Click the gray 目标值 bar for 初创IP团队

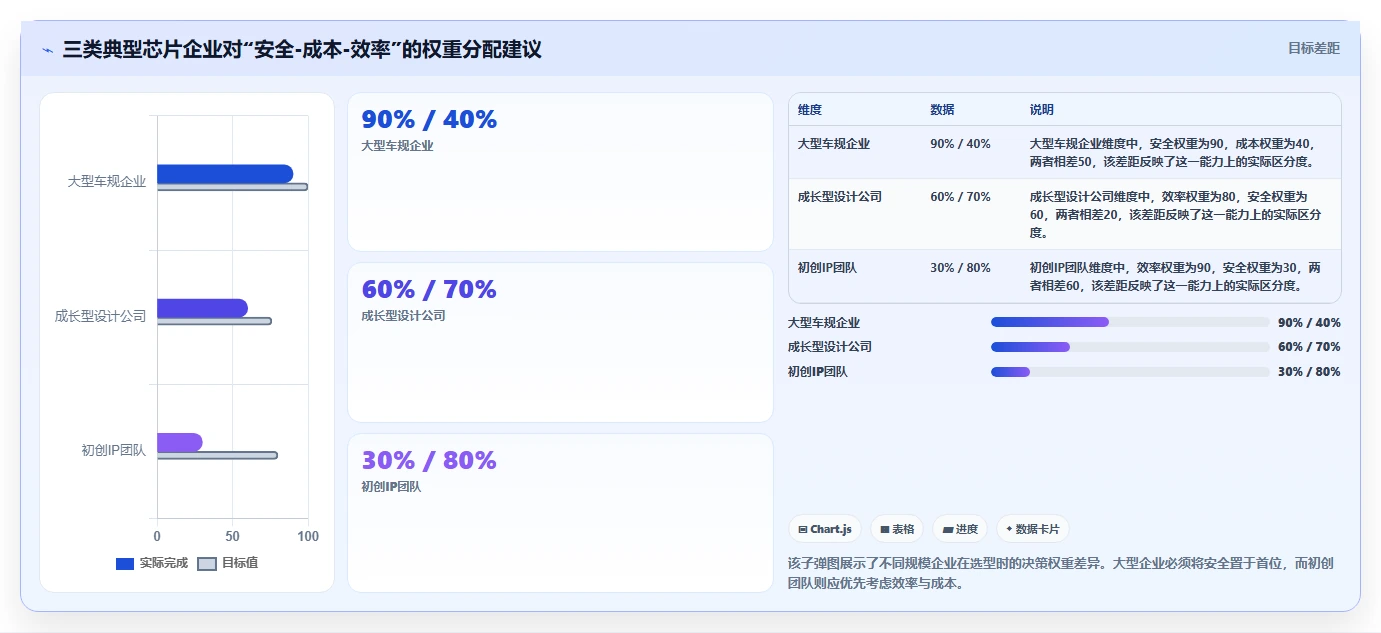tap(217, 455)
